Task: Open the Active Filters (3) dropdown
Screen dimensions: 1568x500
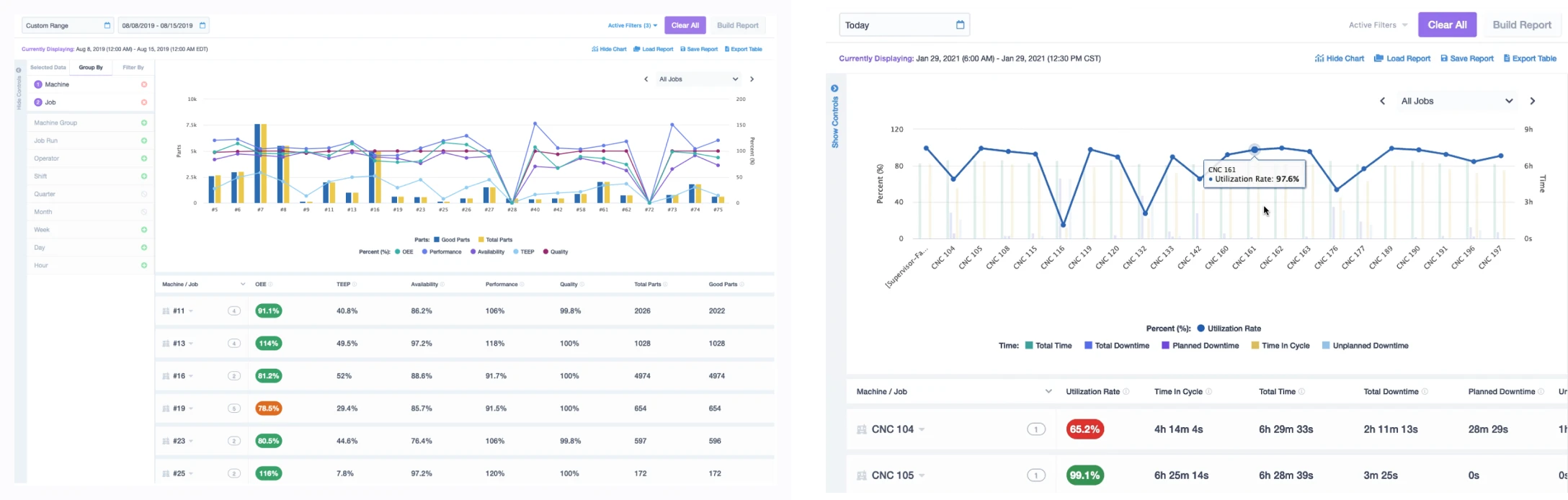Action: (632, 25)
